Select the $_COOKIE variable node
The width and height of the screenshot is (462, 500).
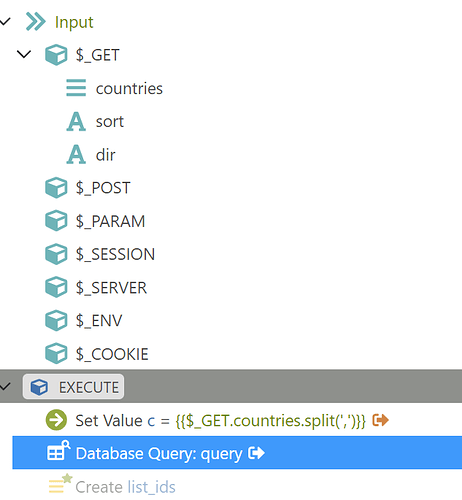pyautogui.click(x=97, y=354)
